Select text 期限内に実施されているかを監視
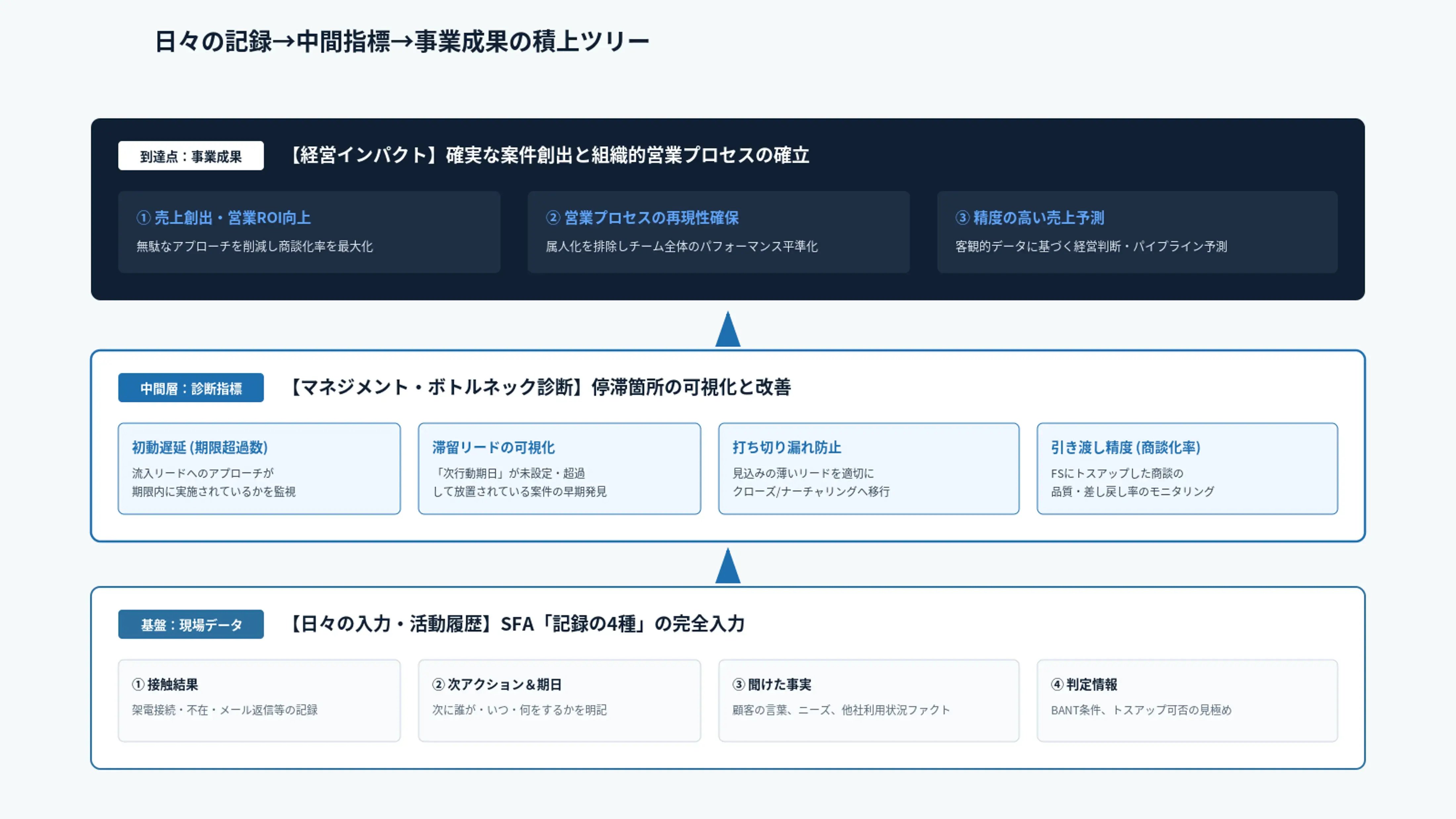The image size is (1456, 819). tap(214, 491)
